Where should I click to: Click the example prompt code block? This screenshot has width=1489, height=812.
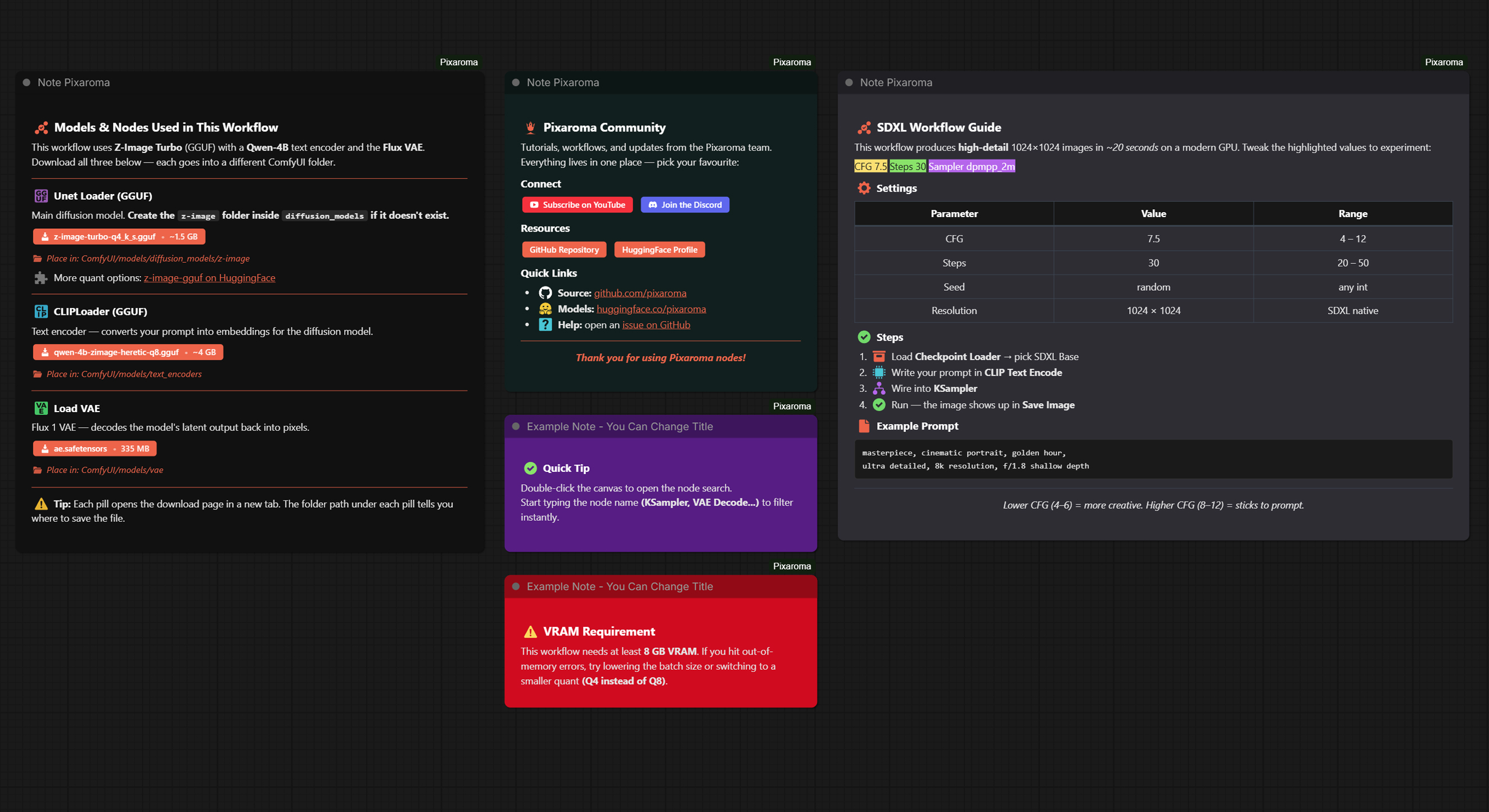[1153, 459]
